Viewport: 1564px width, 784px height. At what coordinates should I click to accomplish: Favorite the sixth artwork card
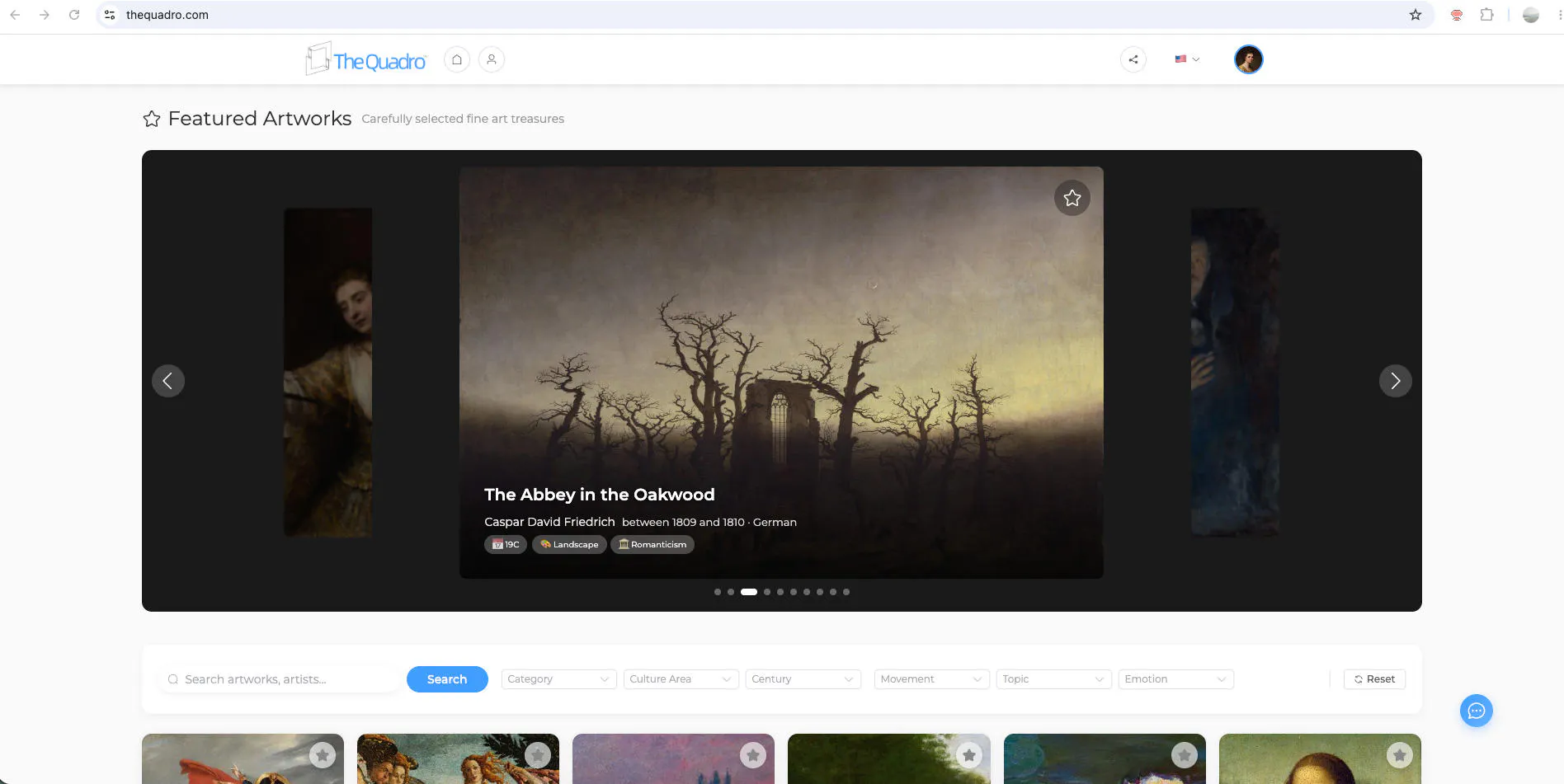point(1400,755)
